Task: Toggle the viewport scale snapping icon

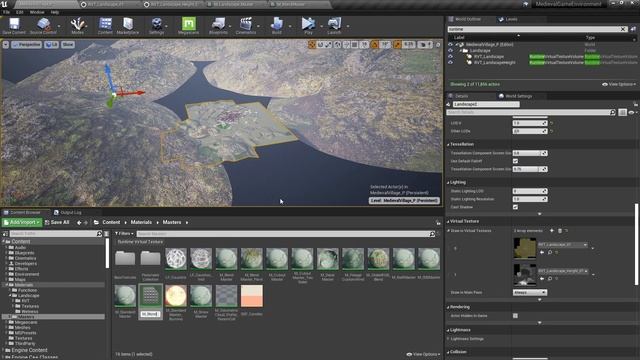Action: tap(397, 44)
